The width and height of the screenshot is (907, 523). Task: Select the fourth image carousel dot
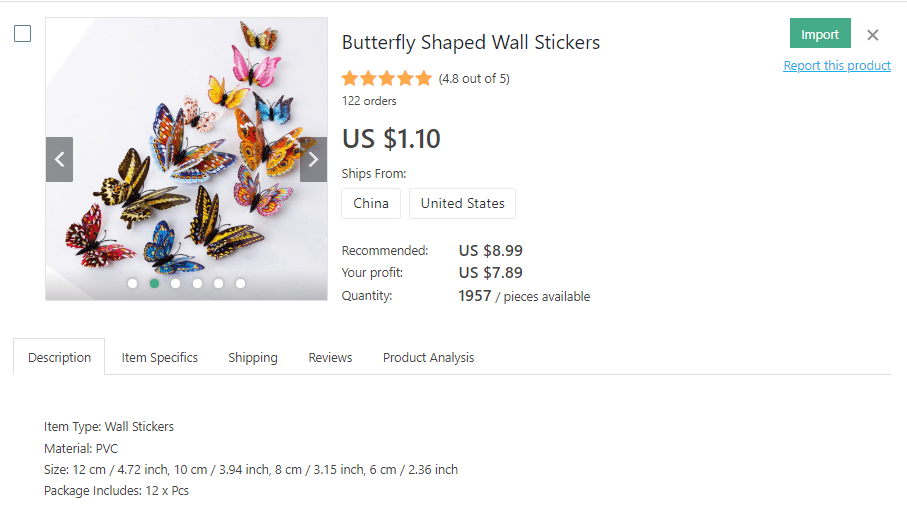click(197, 283)
